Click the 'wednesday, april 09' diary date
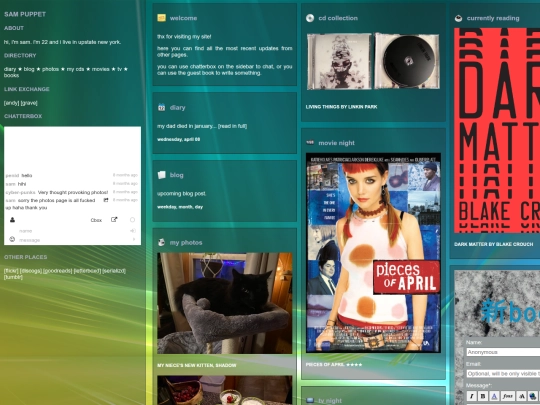 click(x=178, y=139)
